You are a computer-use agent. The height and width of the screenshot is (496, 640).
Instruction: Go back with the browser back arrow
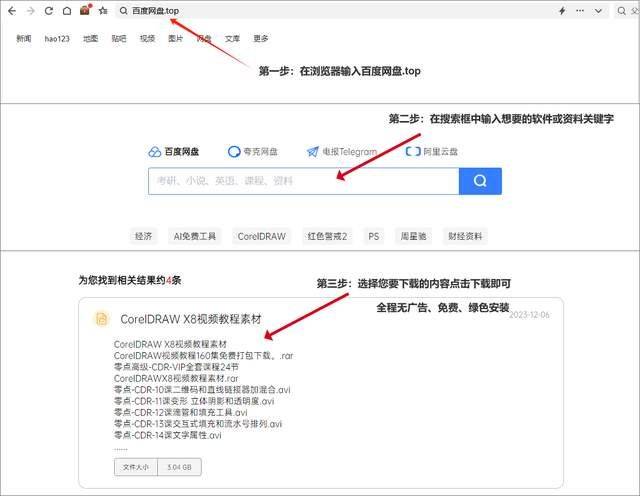12,11
